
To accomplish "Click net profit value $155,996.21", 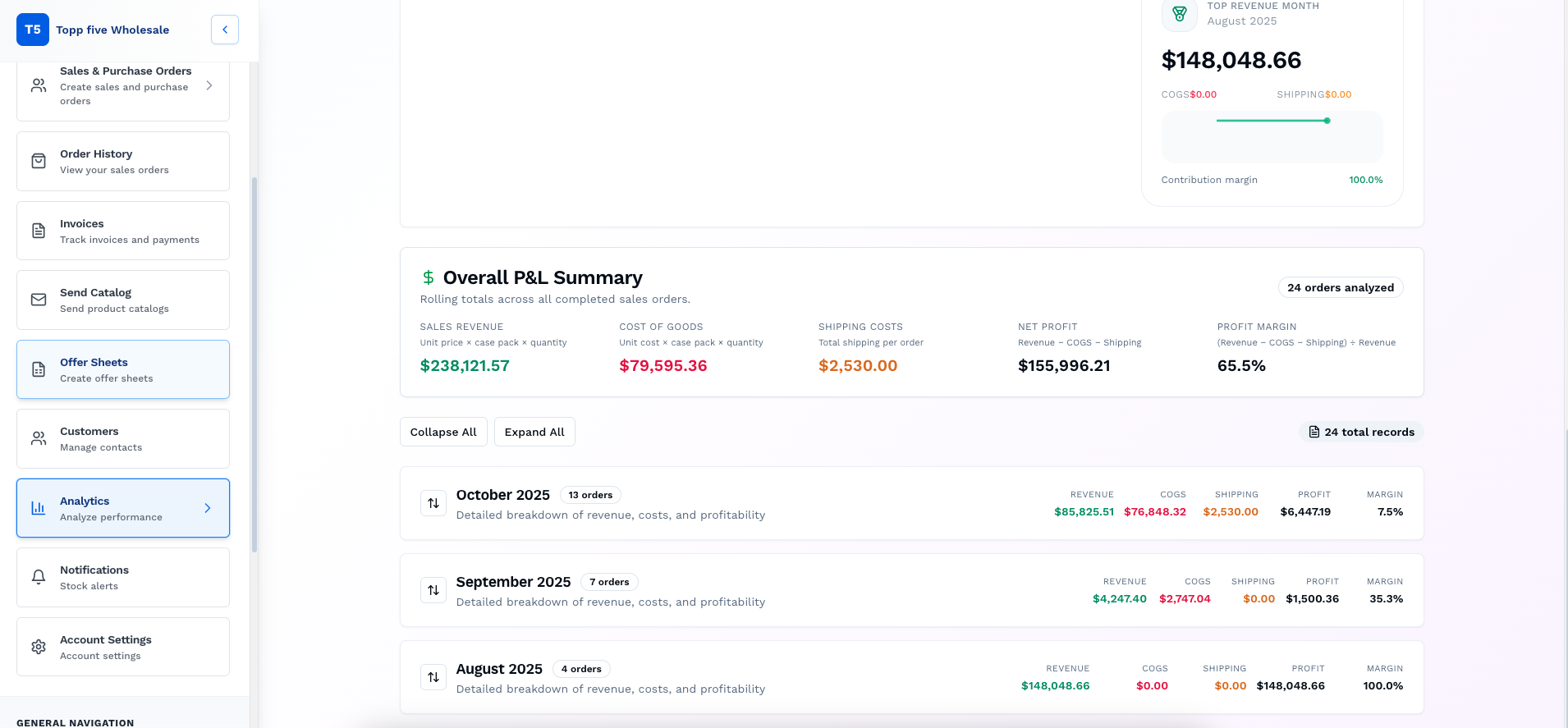I will click(1064, 366).
